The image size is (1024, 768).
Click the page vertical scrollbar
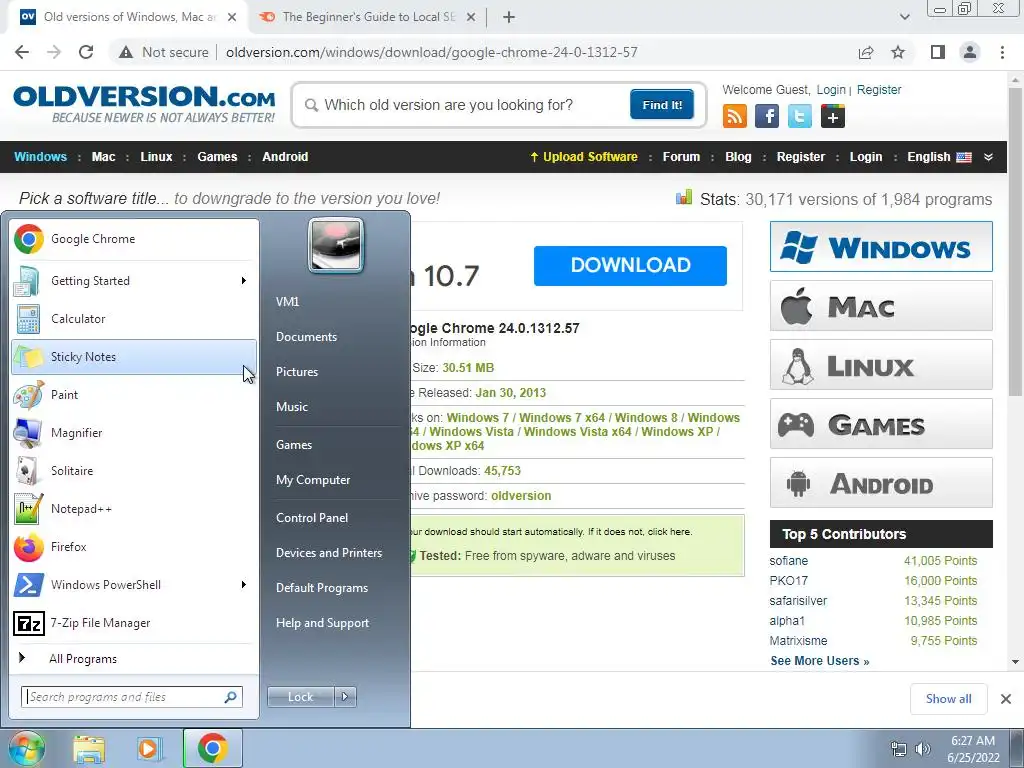pyautogui.click(x=1015, y=242)
